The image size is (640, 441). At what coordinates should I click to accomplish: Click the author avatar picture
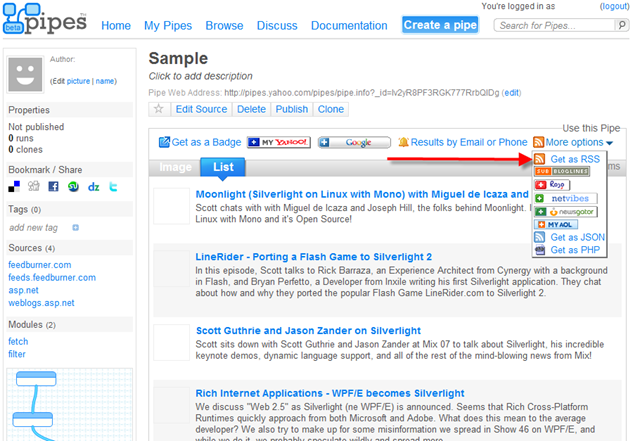coord(25,74)
